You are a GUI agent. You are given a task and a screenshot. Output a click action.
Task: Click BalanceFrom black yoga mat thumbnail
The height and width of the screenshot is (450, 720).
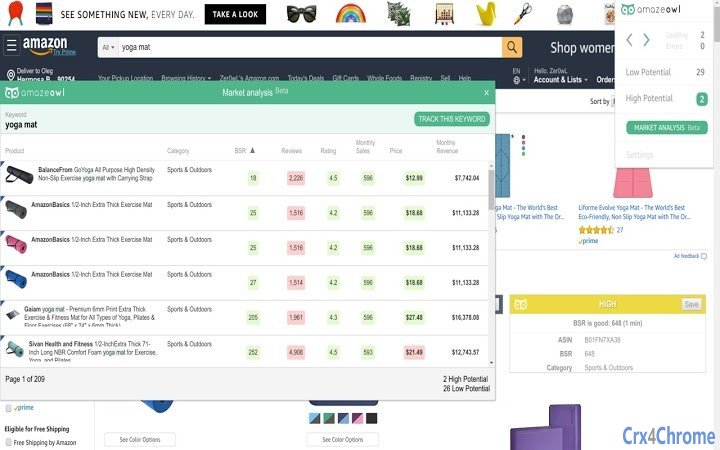[x=19, y=174]
